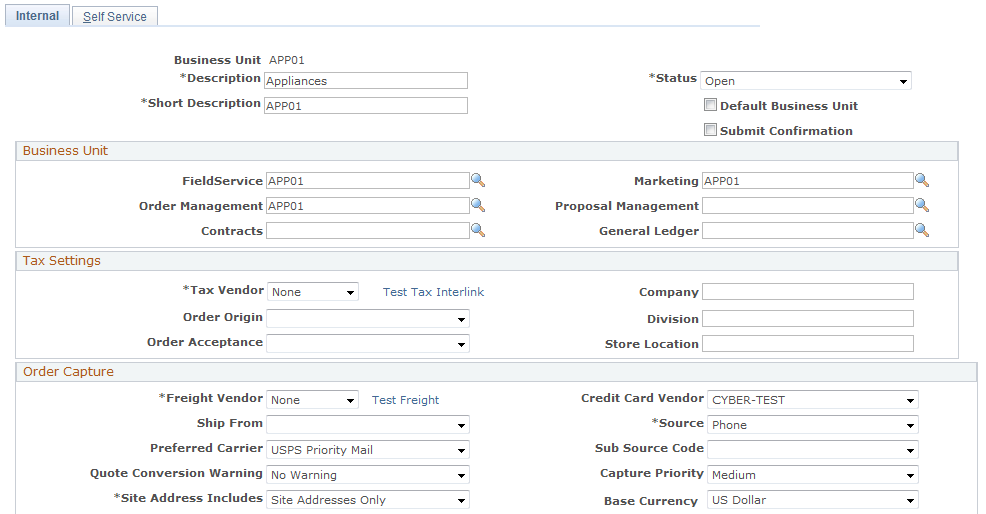Viewport: 986px width, 514px height.
Task: Click into the Short Description field
Action: click(365, 105)
